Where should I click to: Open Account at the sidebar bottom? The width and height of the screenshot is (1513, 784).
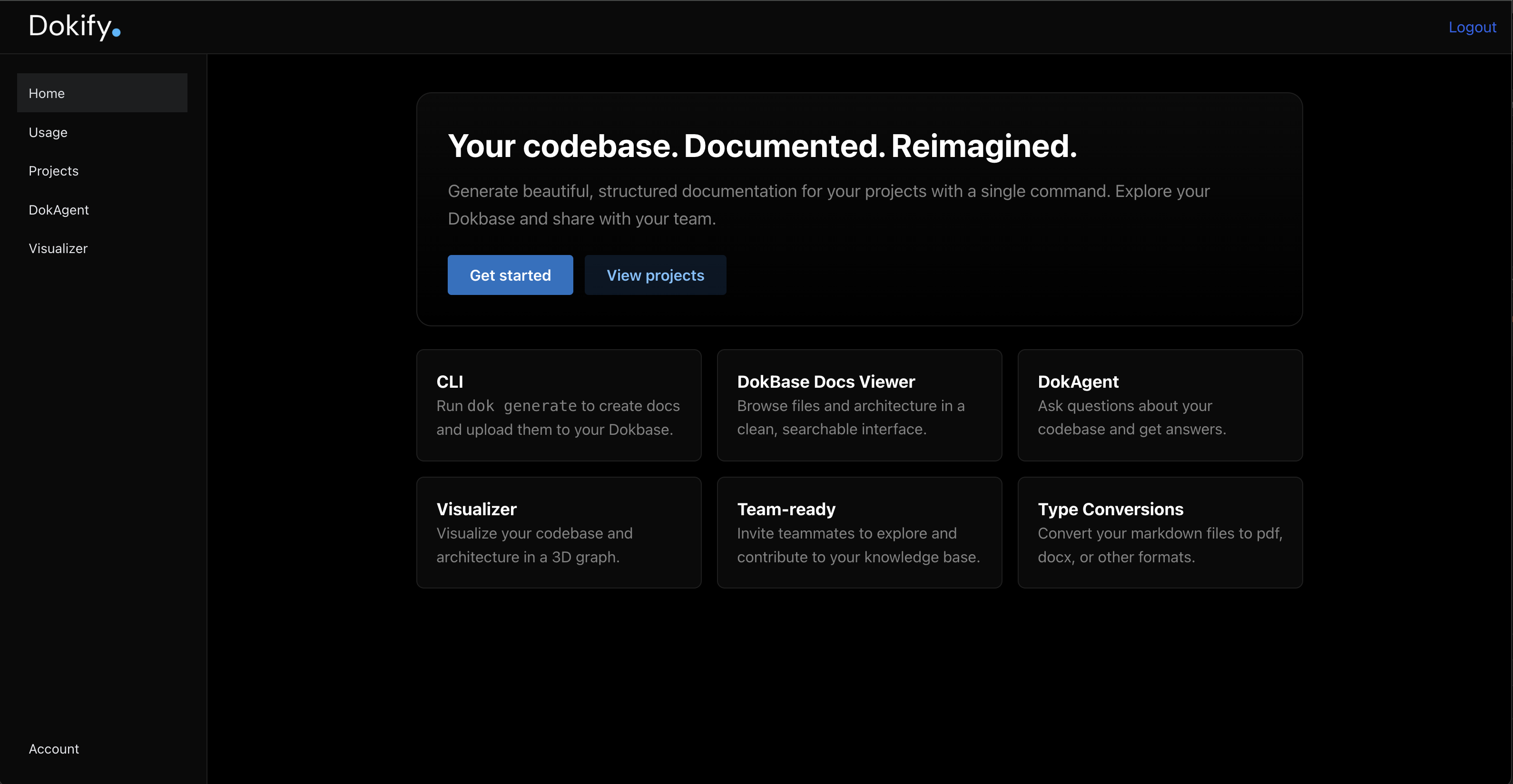coord(54,749)
